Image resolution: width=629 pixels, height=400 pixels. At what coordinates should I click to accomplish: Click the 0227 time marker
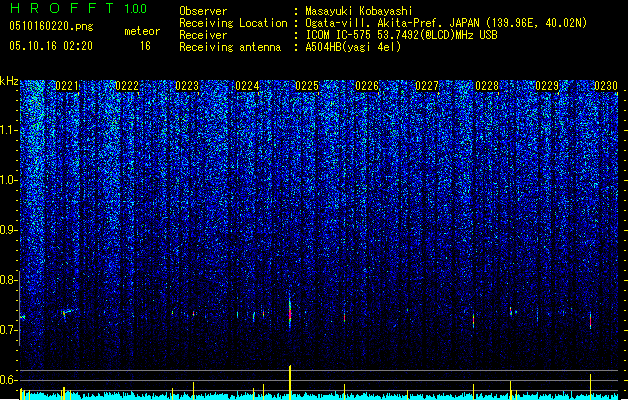click(x=427, y=86)
